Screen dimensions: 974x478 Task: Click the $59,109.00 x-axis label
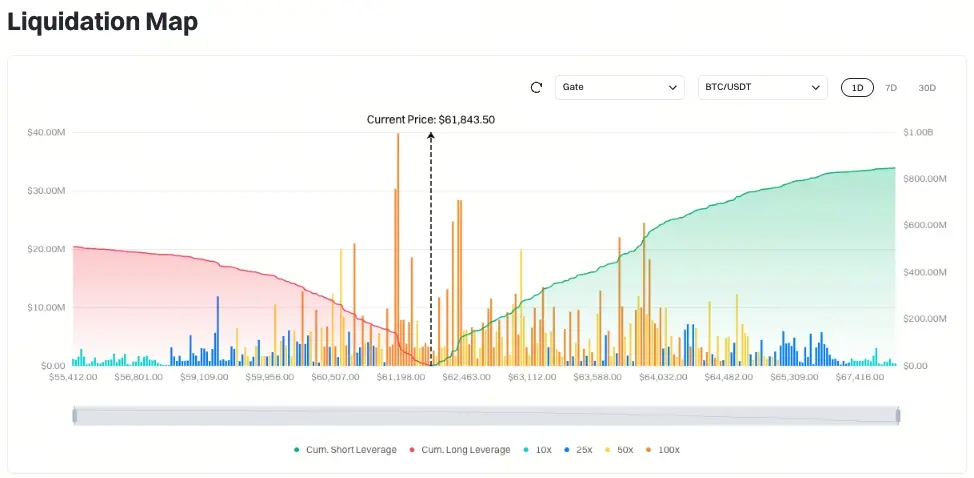pyautogui.click(x=204, y=377)
